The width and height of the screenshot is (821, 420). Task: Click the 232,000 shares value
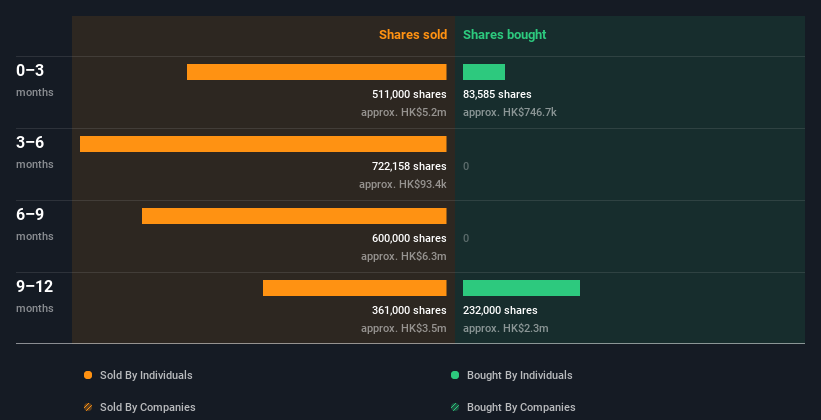point(500,311)
